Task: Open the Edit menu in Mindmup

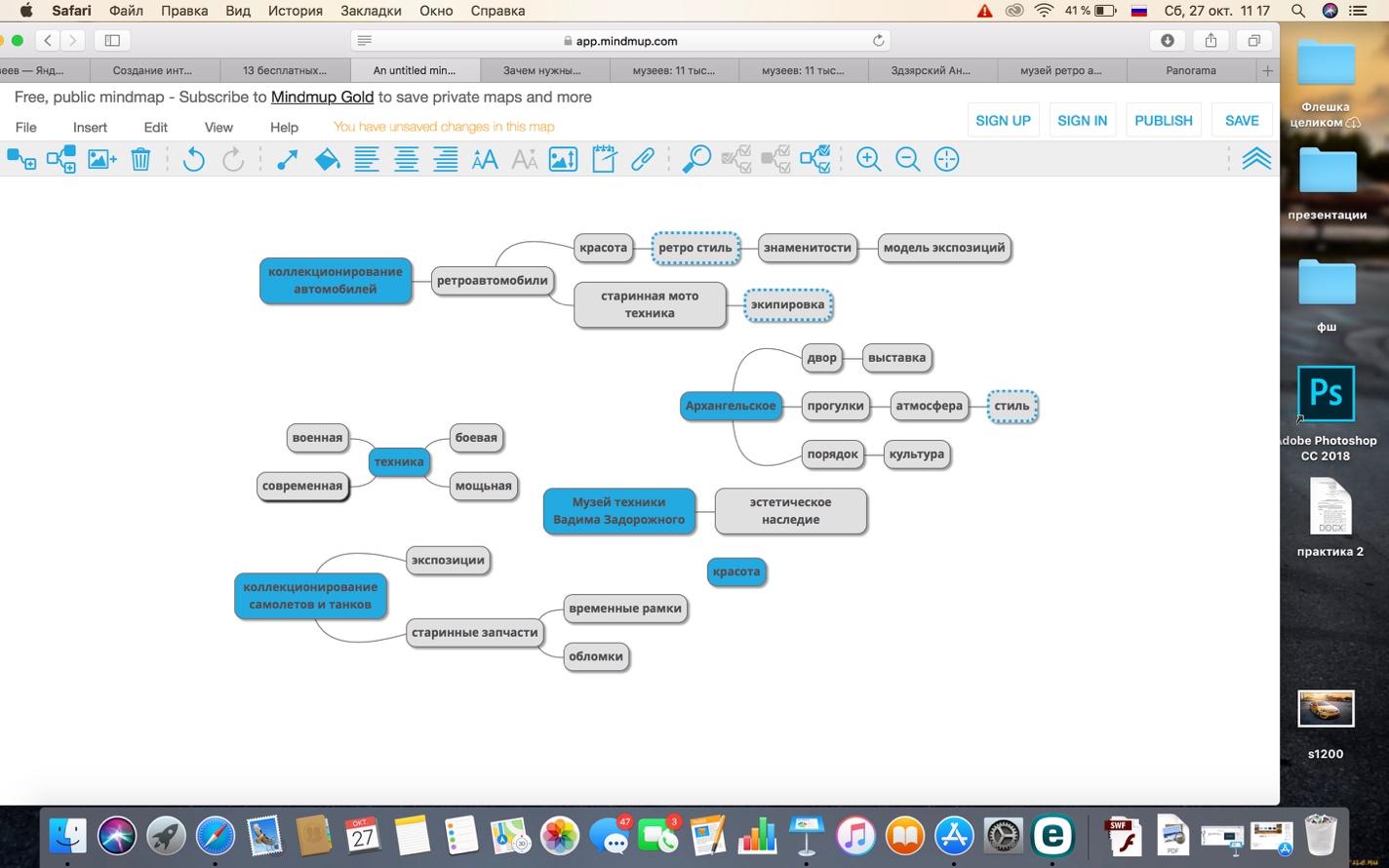Action: (x=155, y=127)
